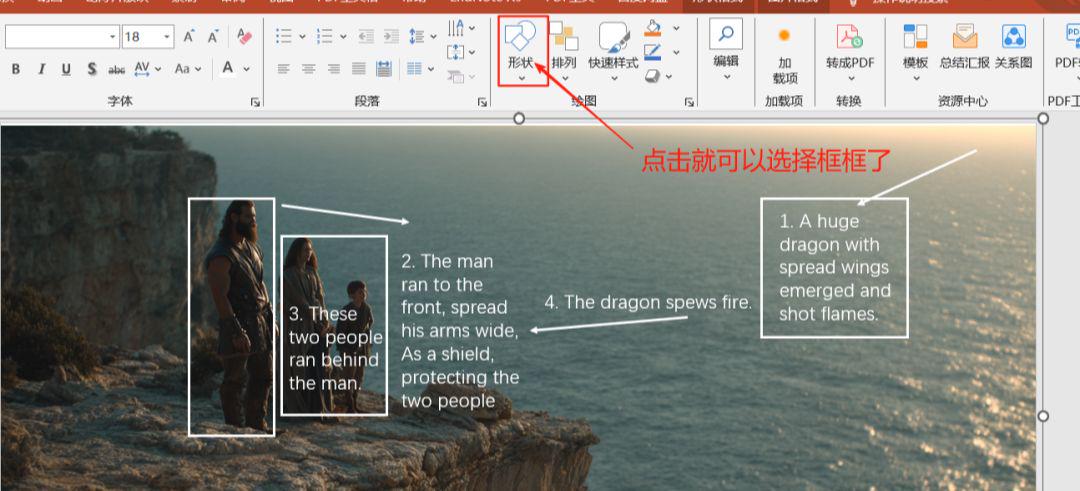The height and width of the screenshot is (491, 1080).
Task: Click the Aa change case icon
Action: (x=182, y=69)
